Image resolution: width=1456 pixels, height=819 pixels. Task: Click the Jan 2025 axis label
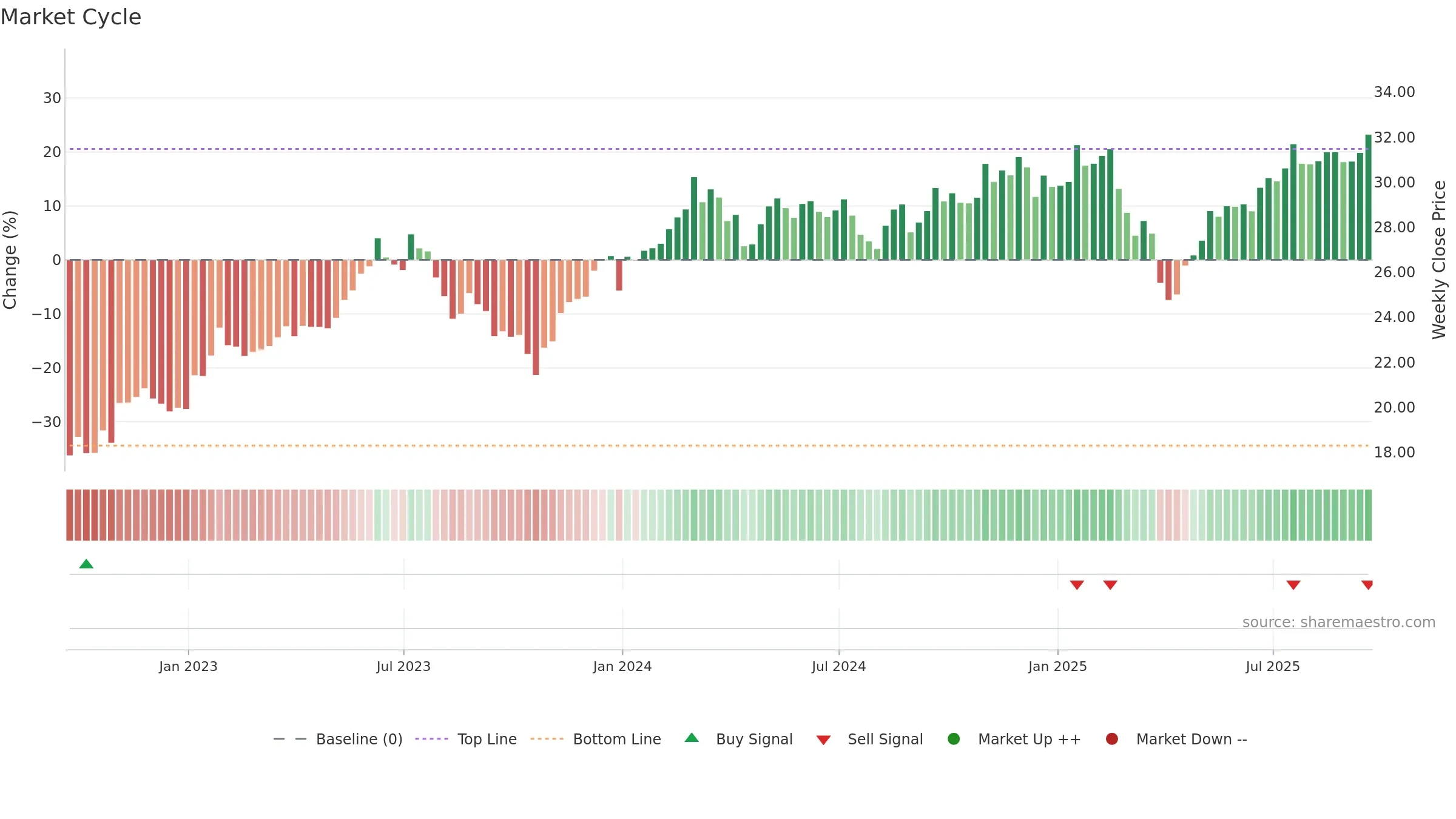tap(1057, 667)
